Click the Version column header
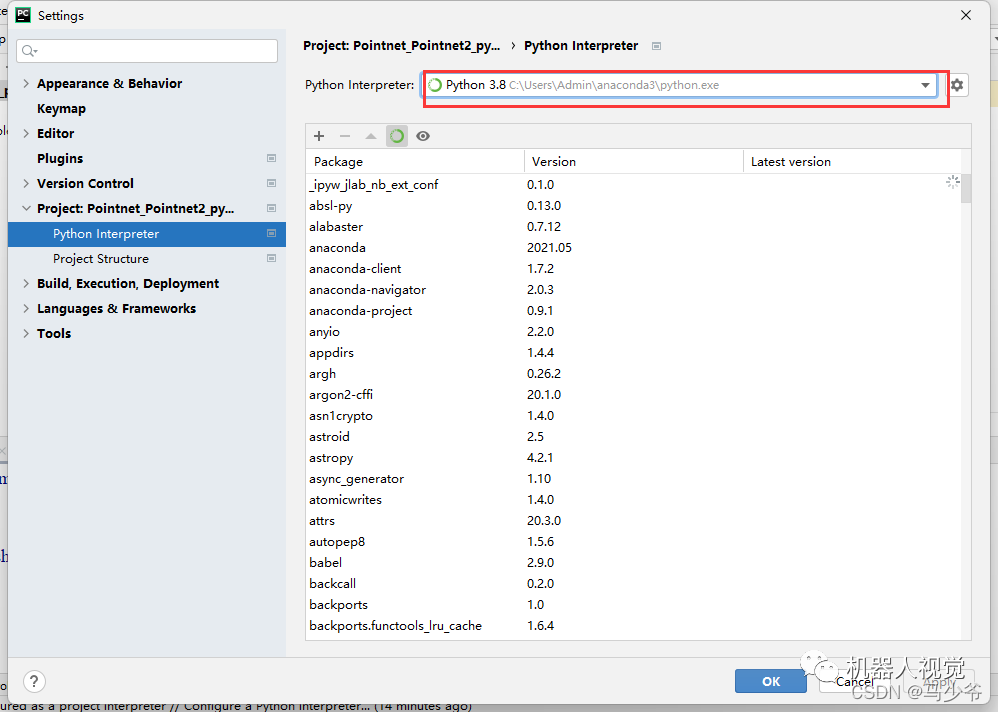998x712 pixels. pyautogui.click(x=633, y=162)
